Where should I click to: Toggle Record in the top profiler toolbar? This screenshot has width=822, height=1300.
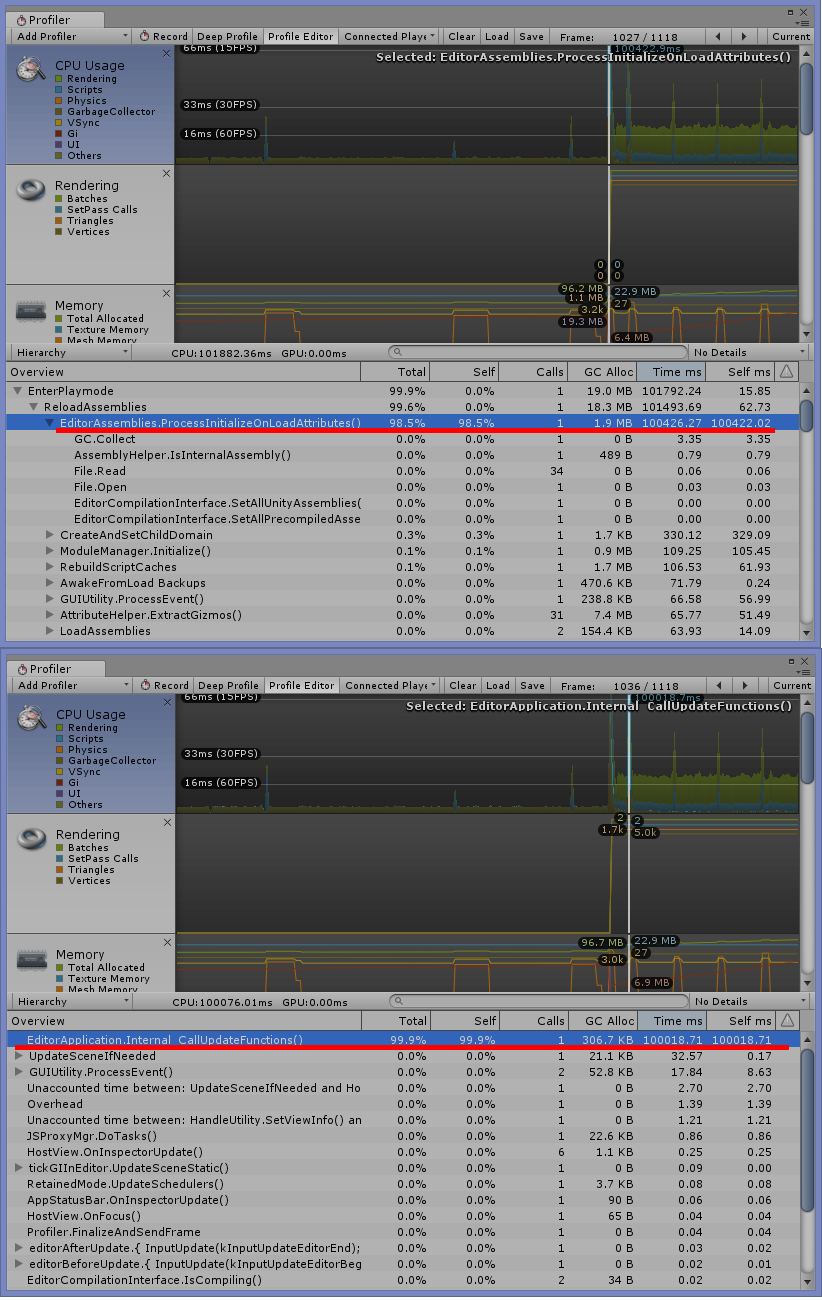(164, 37)
